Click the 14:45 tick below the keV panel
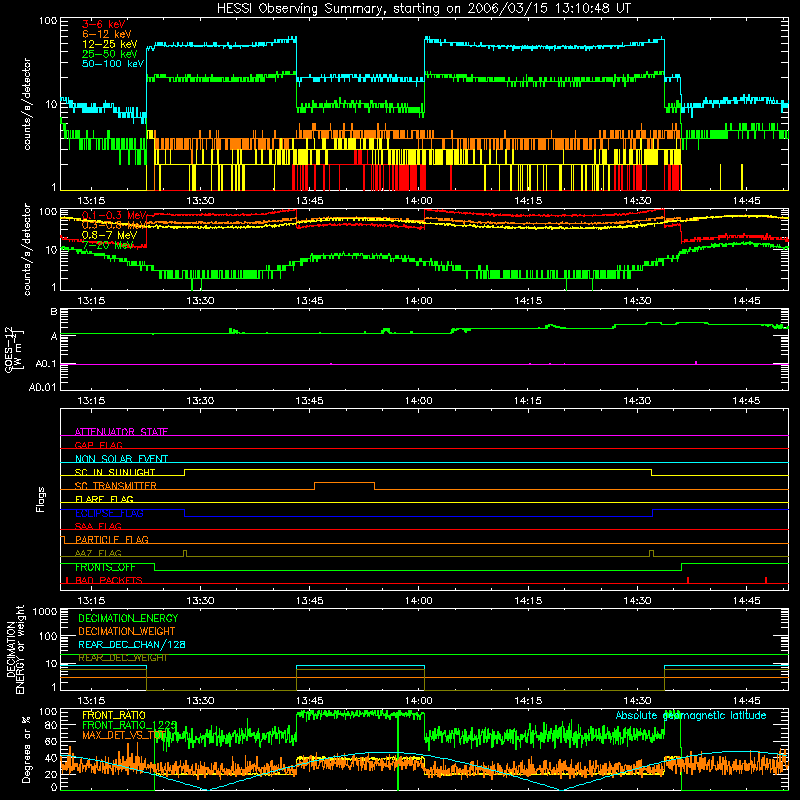The height and width of the screenshot is (800, 800). [746, 201]
